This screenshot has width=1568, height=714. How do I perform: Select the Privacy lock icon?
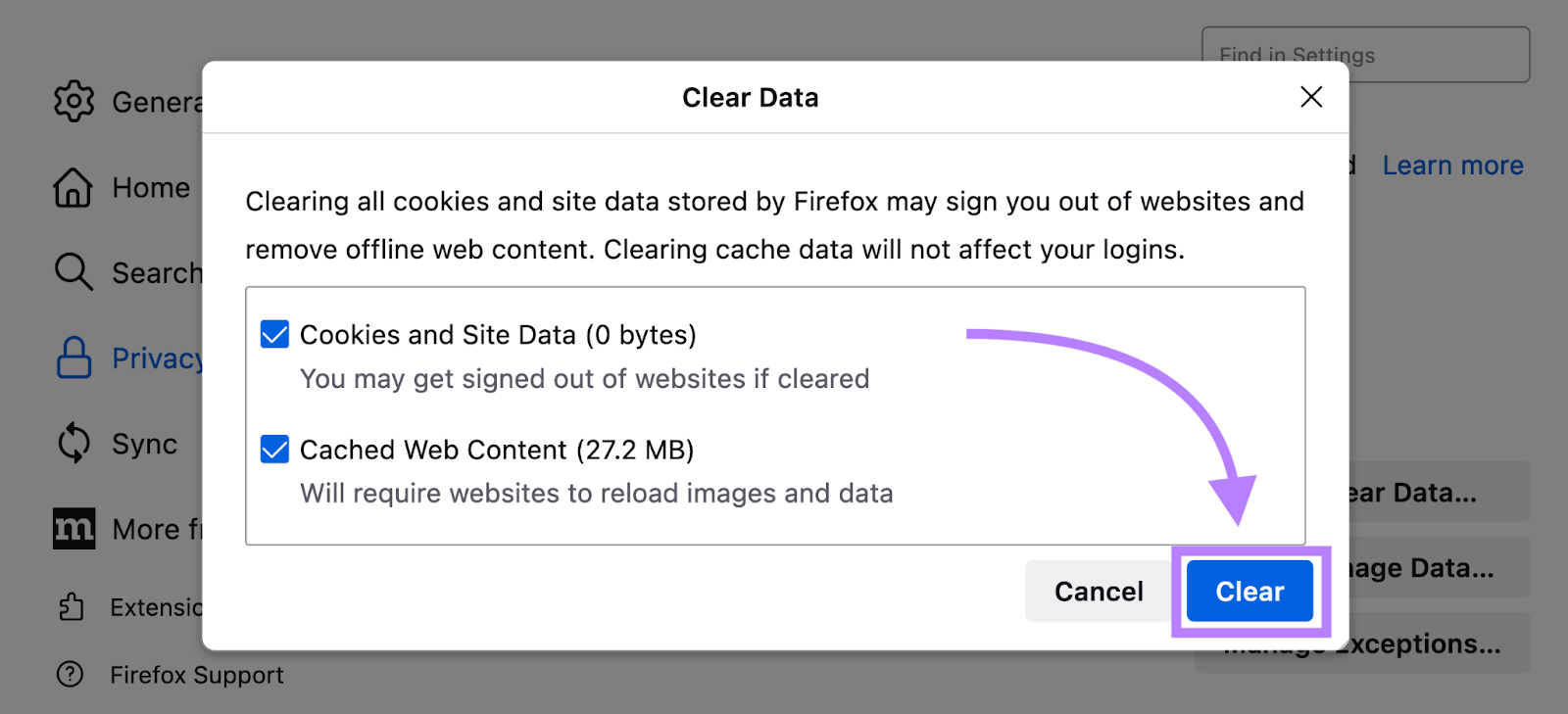[x=73, y=357]
